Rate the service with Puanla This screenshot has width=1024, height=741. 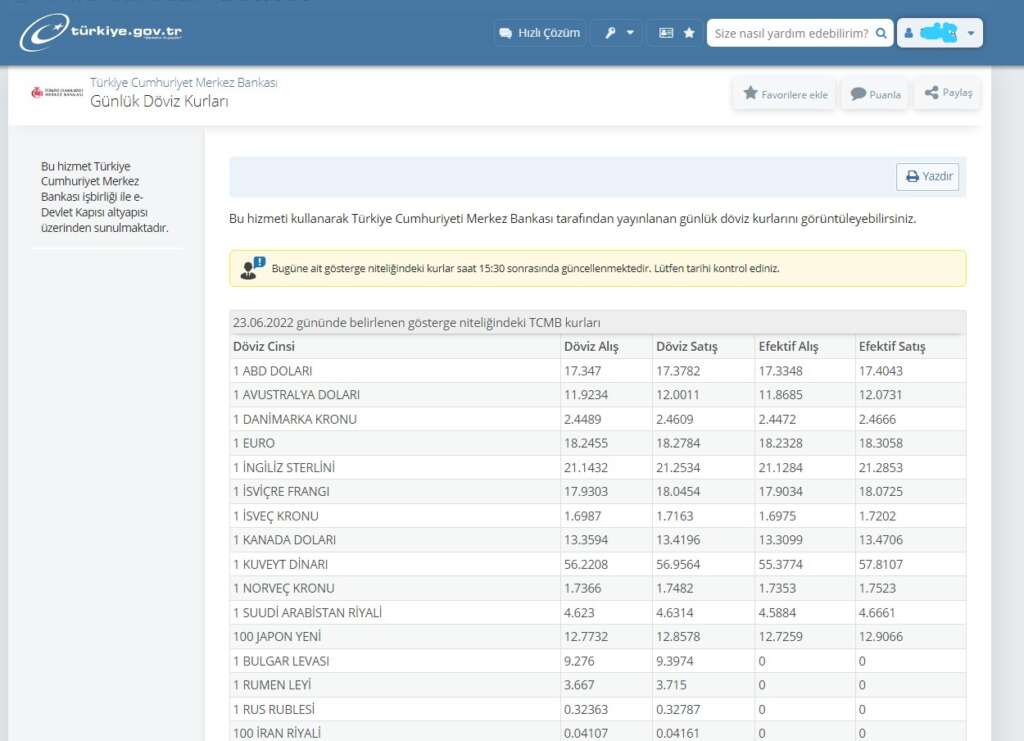click(875, 94)
